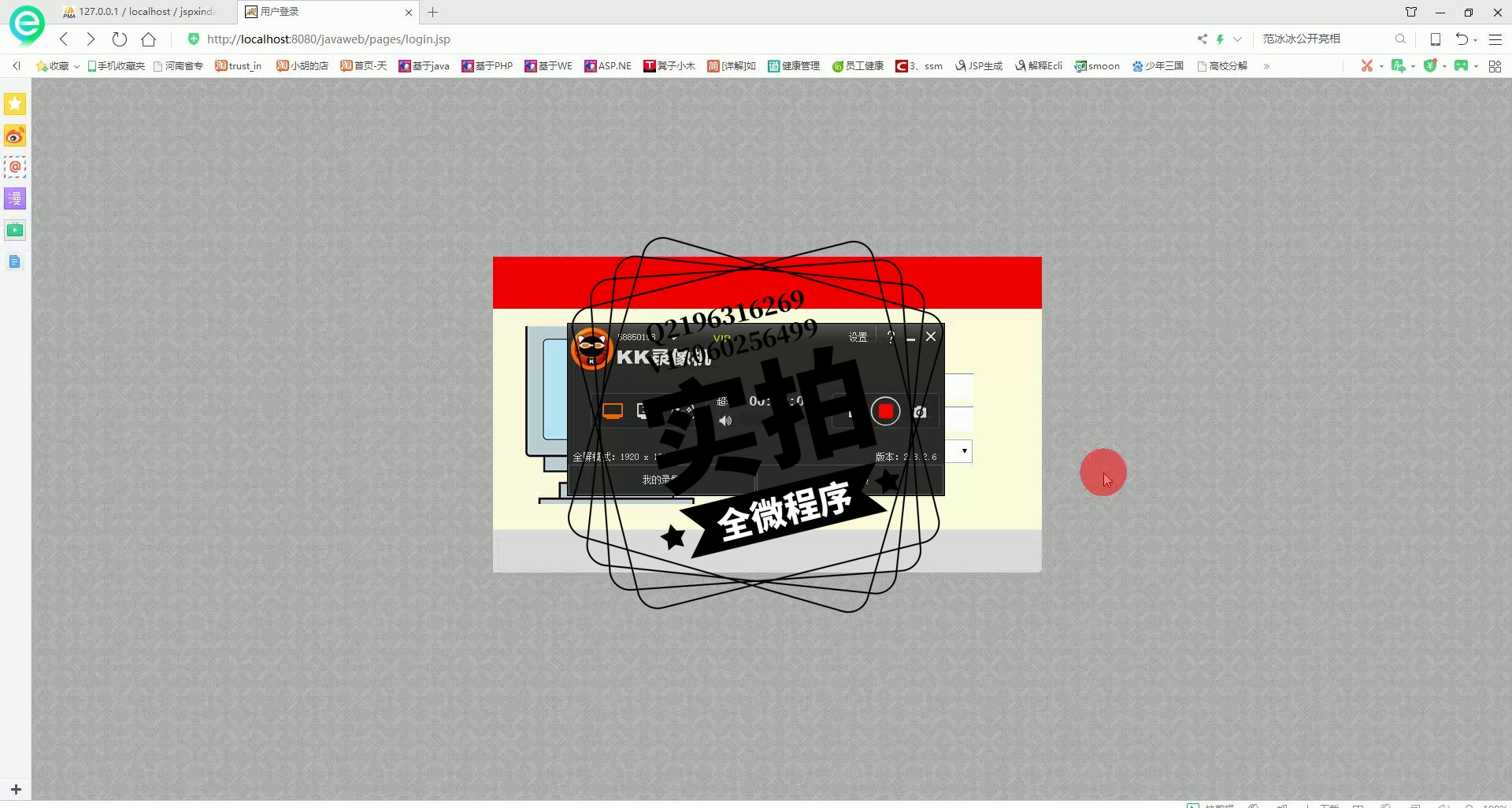1512x808 pixels.
Task: Open the 小胡的店 bookmark
Action: (302, 66)
